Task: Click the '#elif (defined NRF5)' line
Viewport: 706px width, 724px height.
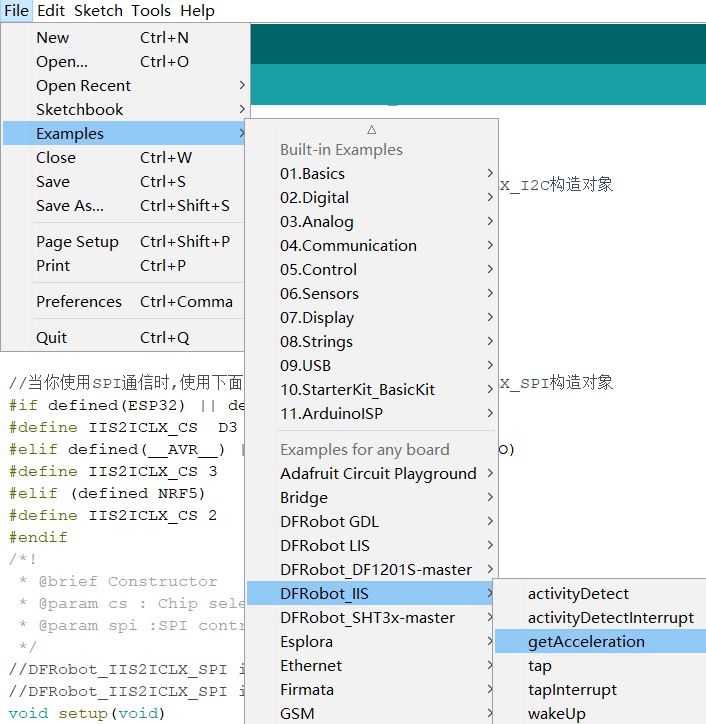Action: (107, 493)
